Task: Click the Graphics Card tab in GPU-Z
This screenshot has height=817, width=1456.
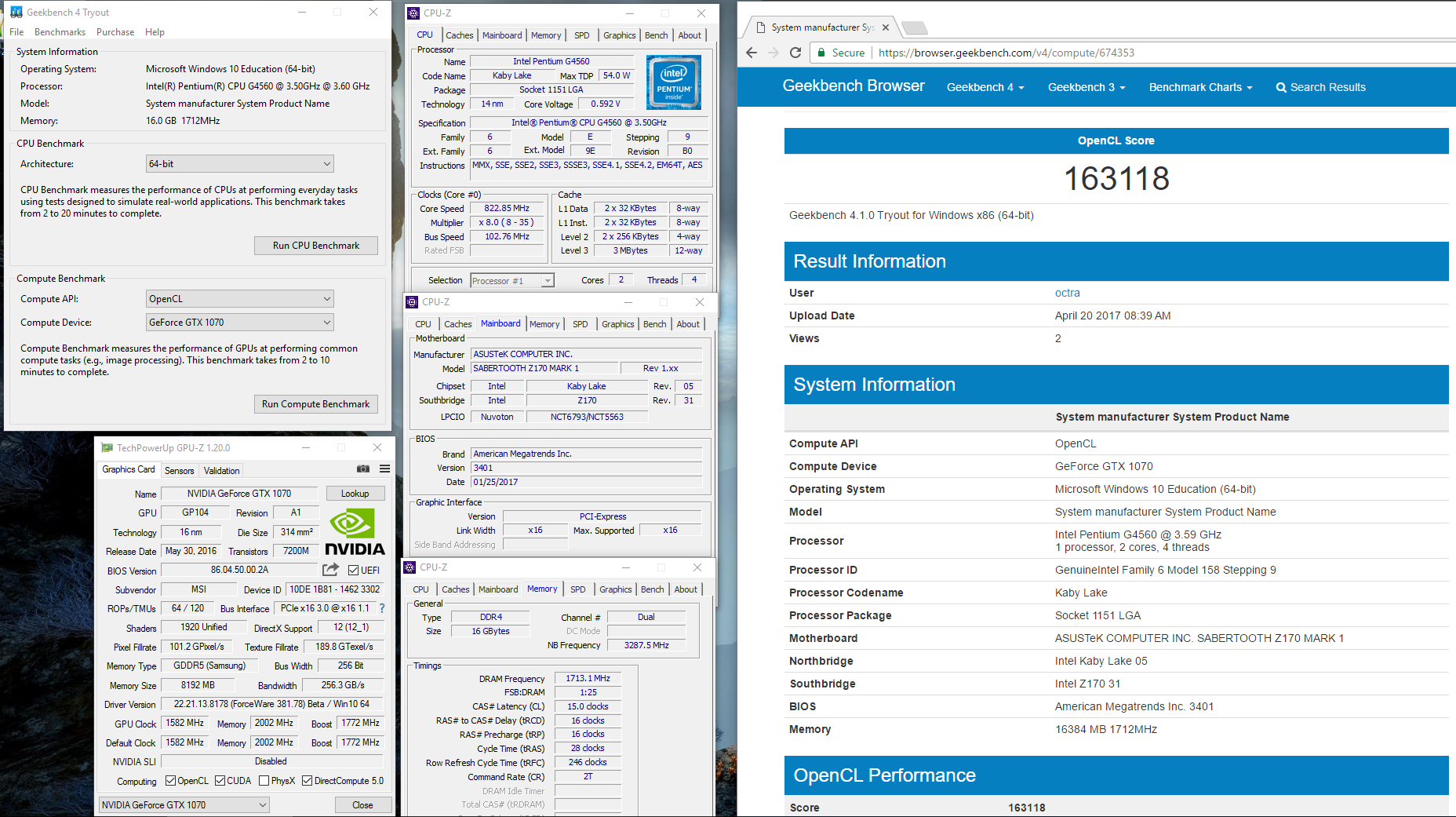Action: point(129,469)
